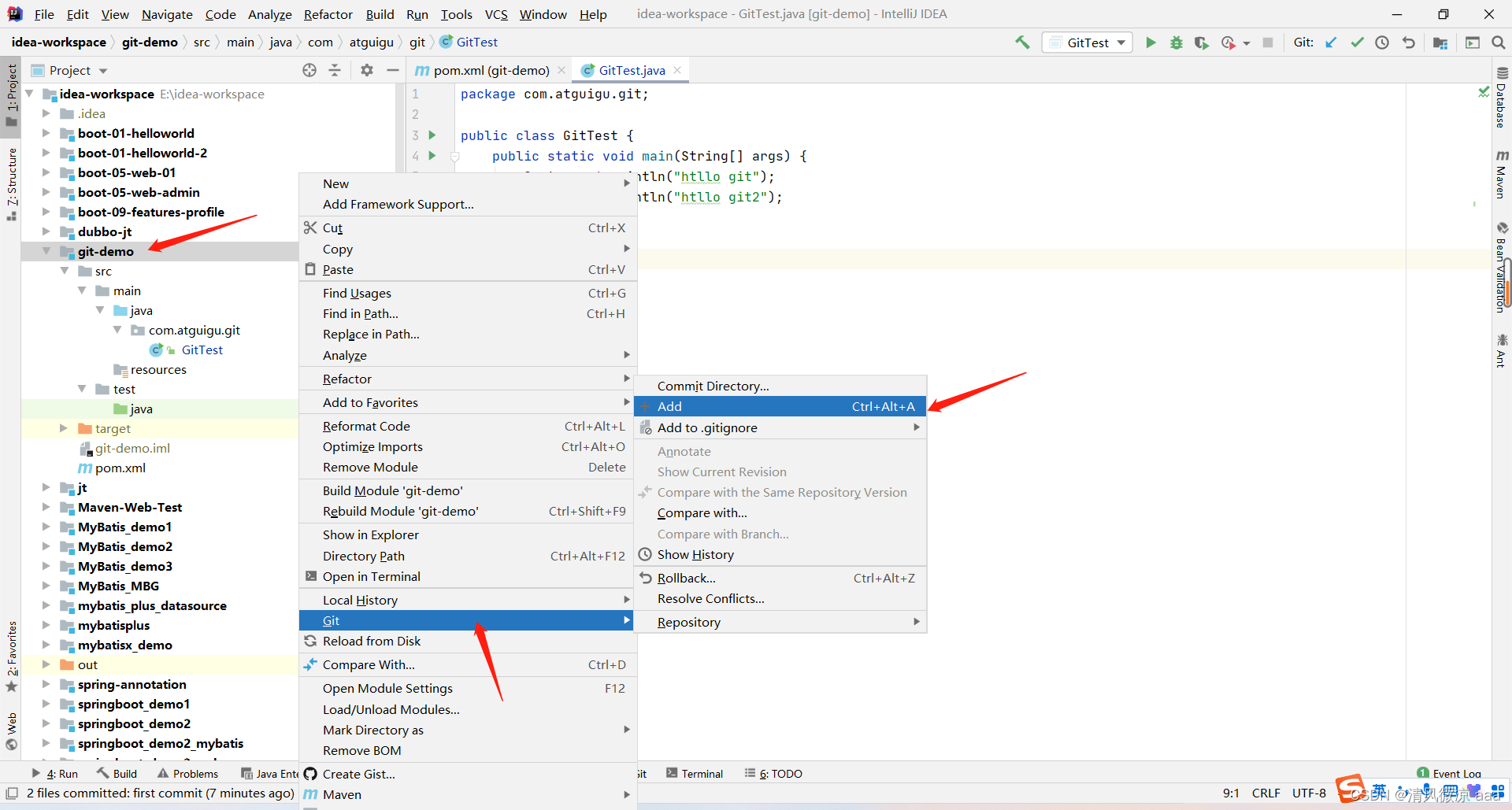Open Project panel settings gear
Screen dimensions: 1512x810
[x=367, y=70]
